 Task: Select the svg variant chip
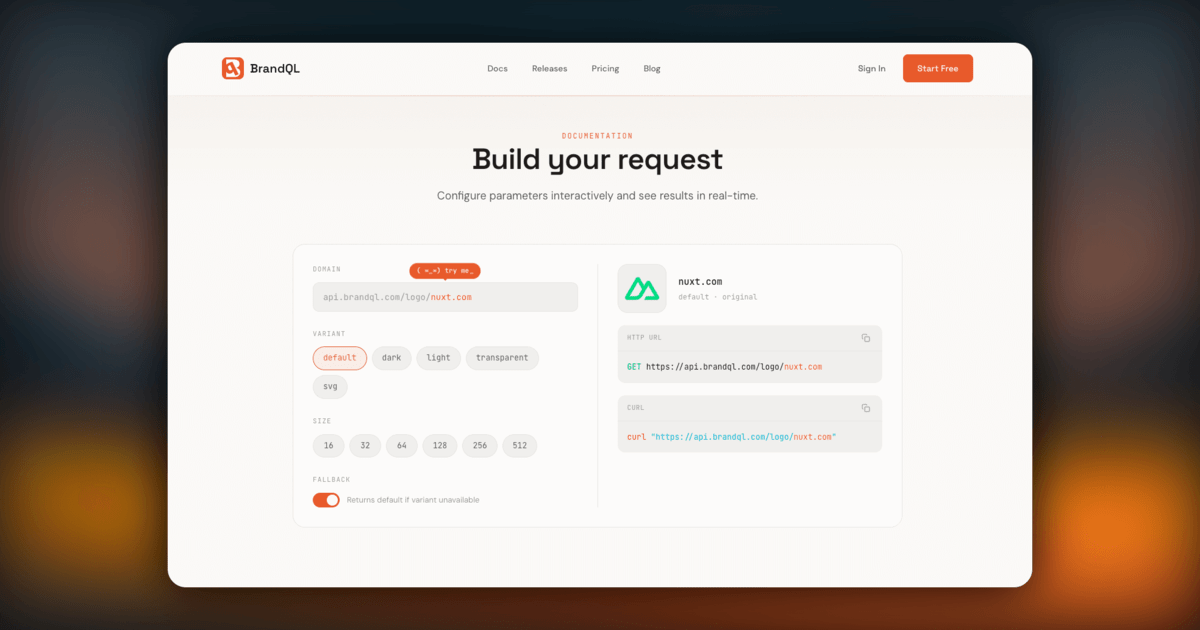pyautogui.click(x=330, y=386)
